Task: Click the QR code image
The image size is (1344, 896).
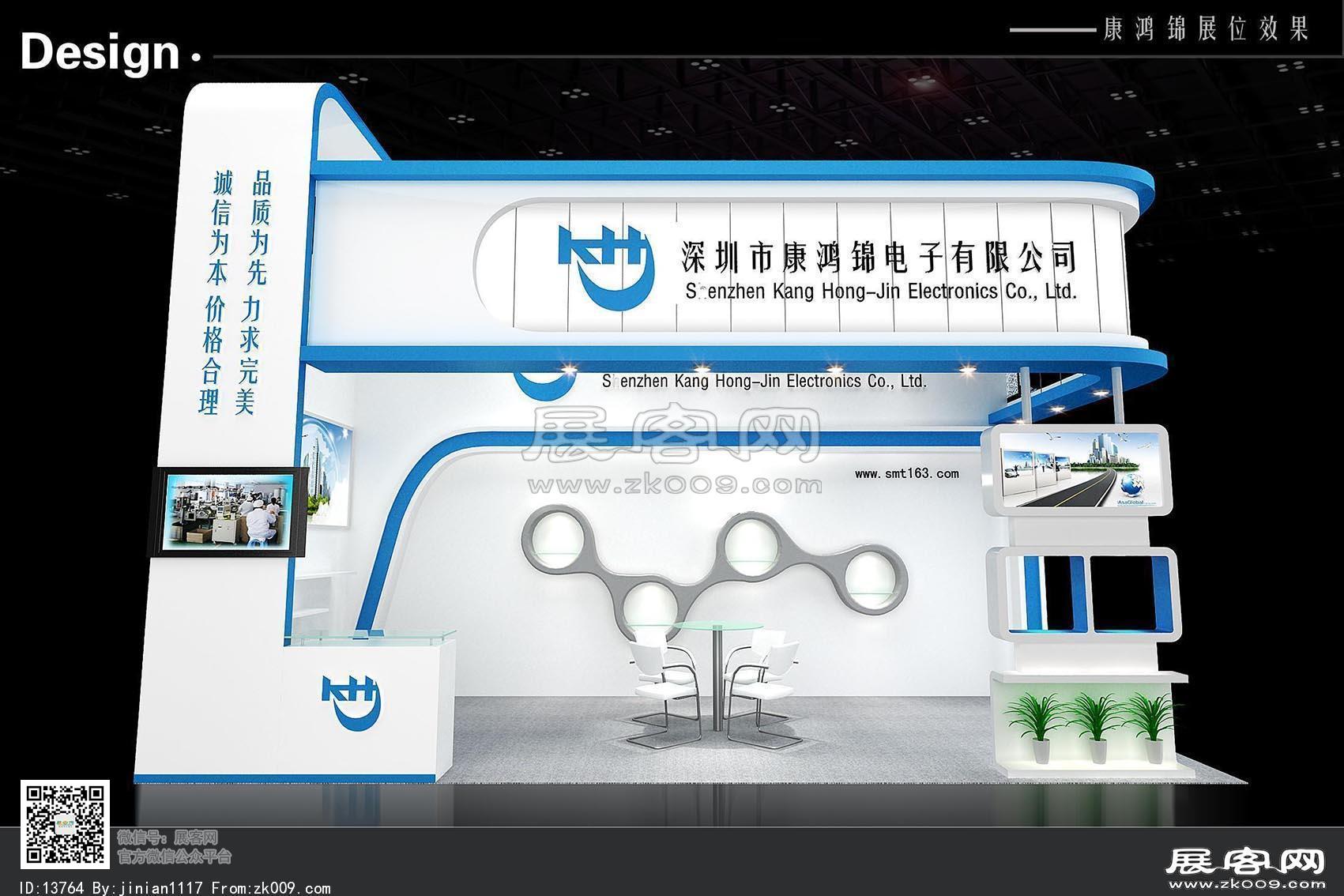Action: click(64, 823)
